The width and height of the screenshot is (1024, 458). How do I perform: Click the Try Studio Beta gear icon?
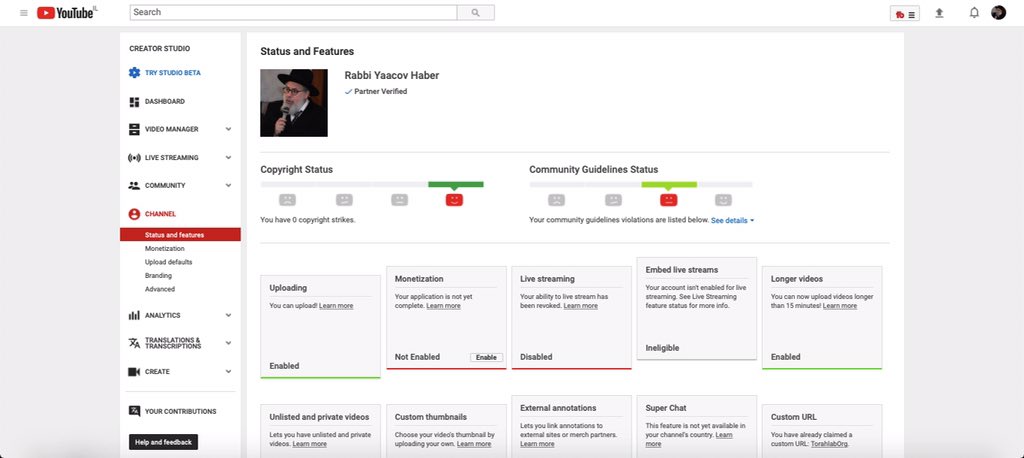[x=134, y=73]
